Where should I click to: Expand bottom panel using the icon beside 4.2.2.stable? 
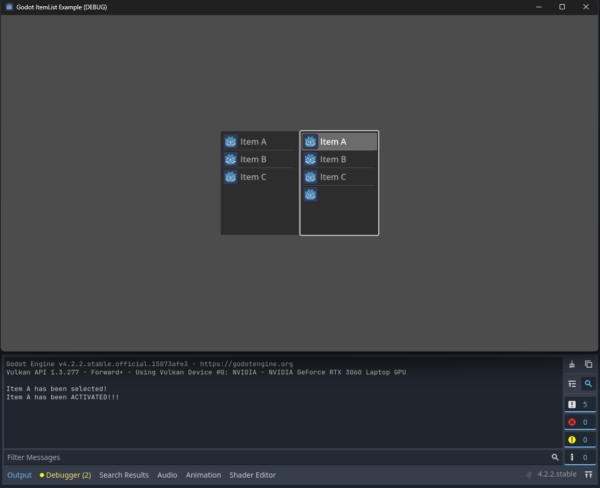[x=588, y=475]
